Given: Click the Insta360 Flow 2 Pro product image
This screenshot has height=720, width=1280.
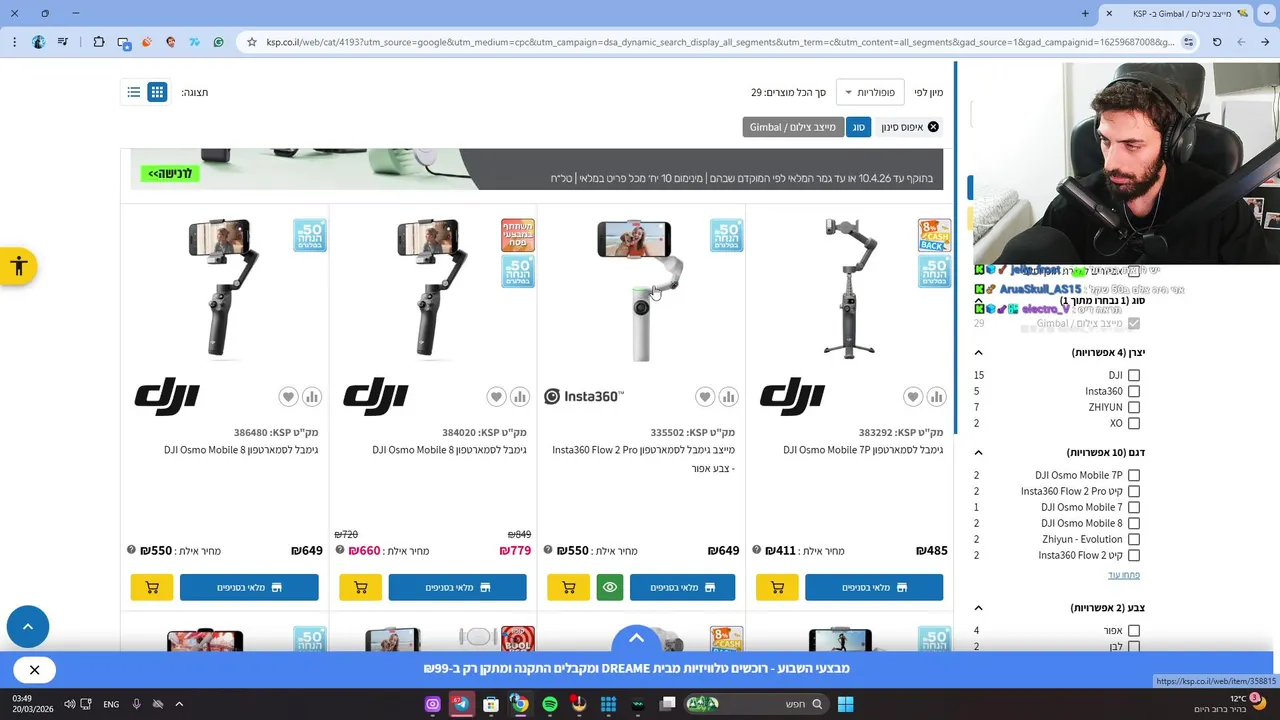Looking at the screenshot, I should pos(641,290).
